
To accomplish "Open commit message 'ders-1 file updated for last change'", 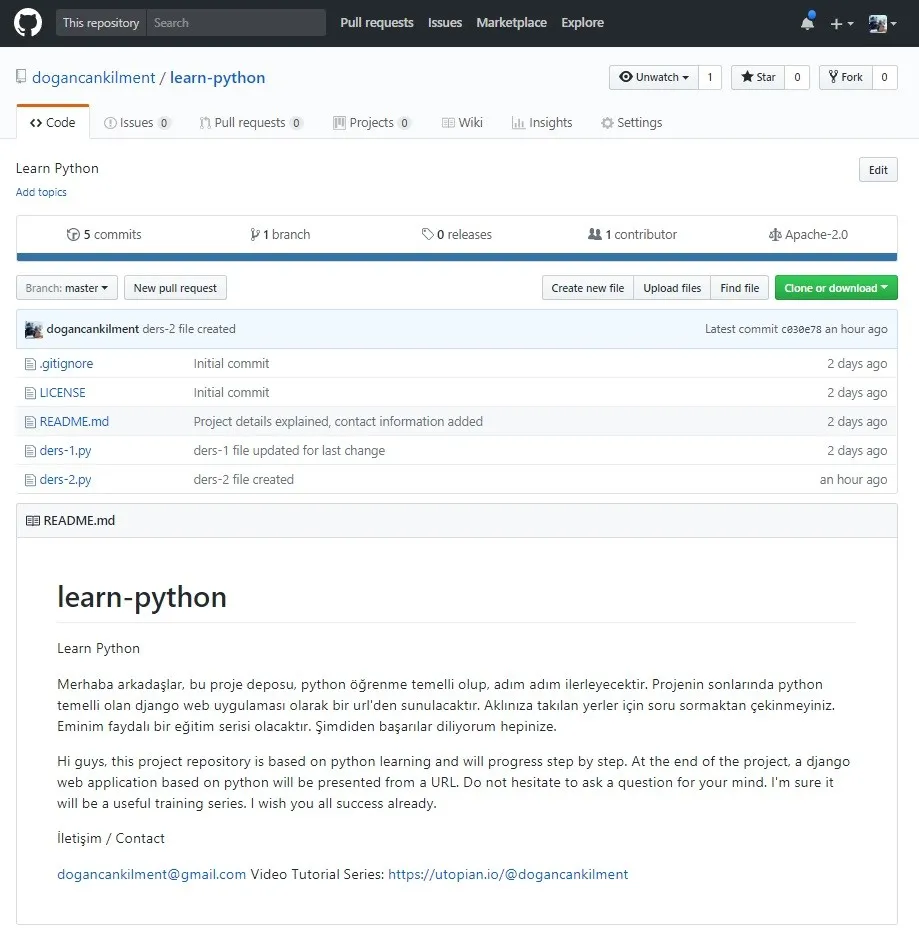I will click(289, 451).
